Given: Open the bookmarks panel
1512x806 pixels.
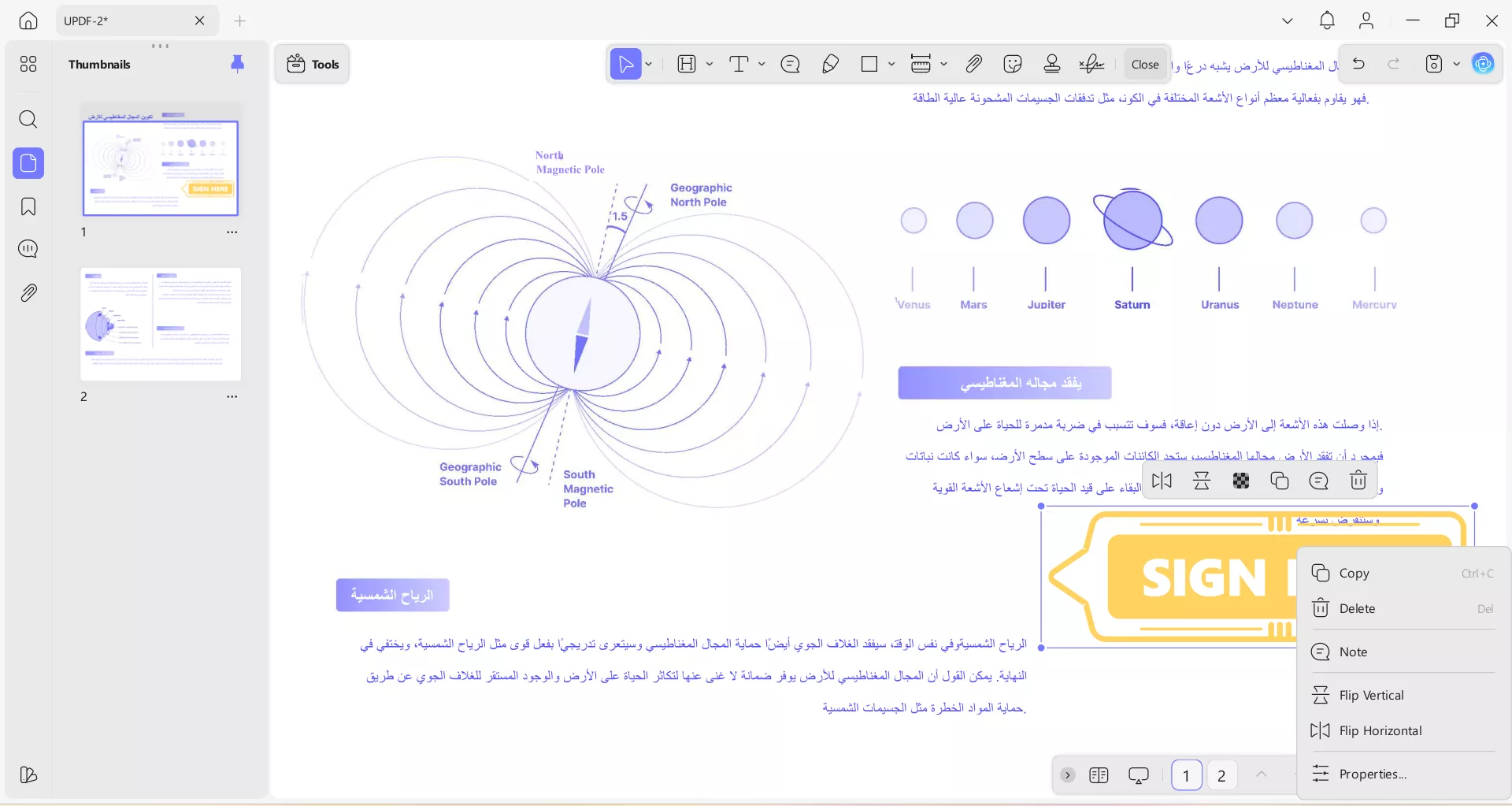Looking at the screenshot, I should tap(28, 206).
